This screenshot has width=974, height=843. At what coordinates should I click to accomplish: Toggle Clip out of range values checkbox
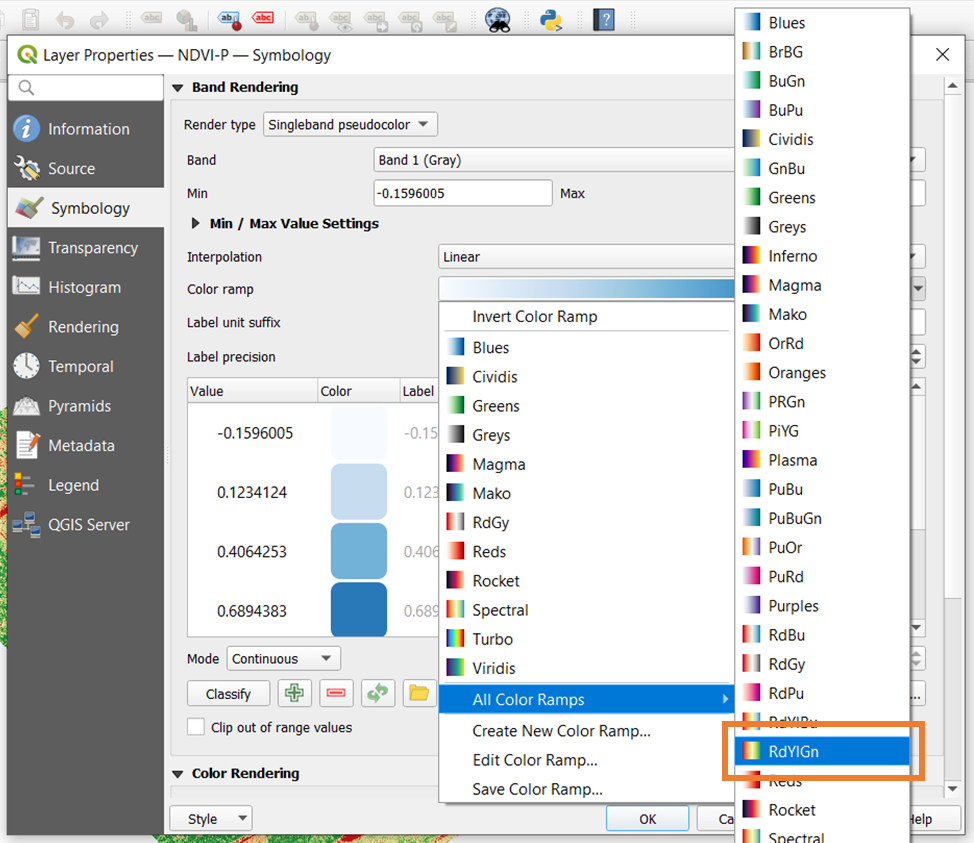coord(196,727)
